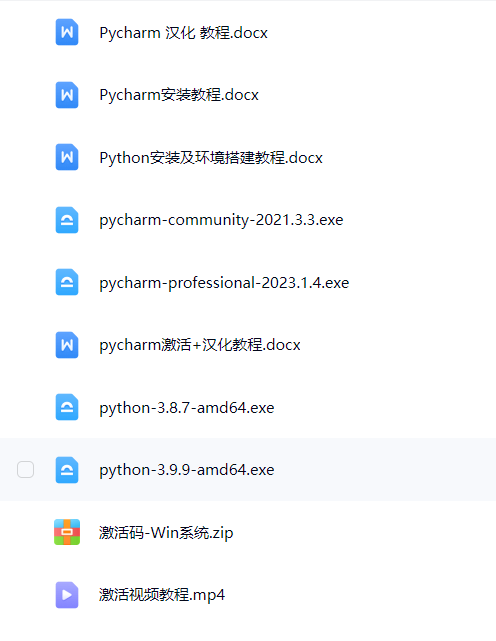Select file name pycharm-community-2021.3.3.exe
The height and width of the screenshot is (641, 496).
pos(221,220)
